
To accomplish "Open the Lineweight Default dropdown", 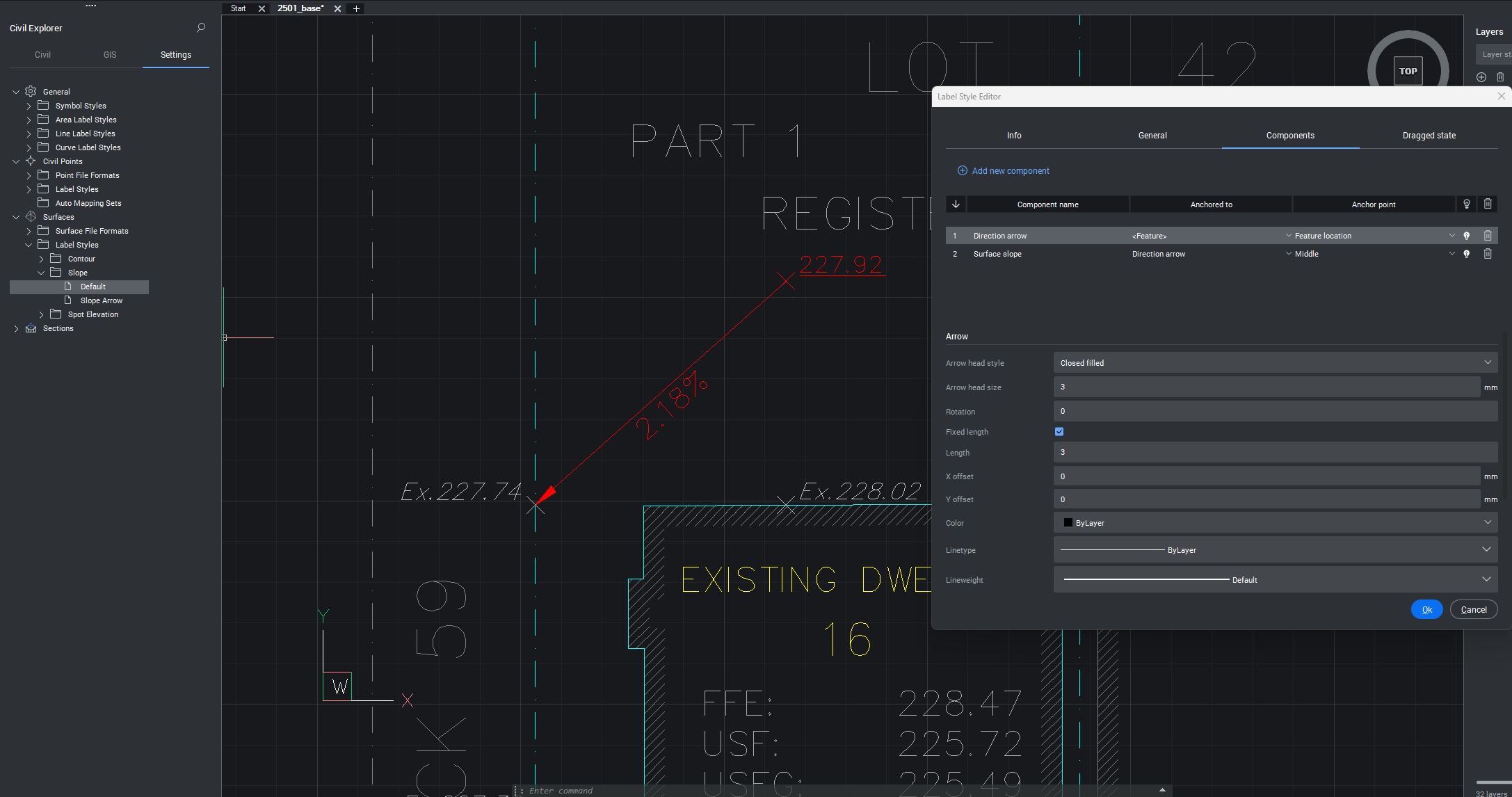I will pyautogui.click(x=1275, y=579).
